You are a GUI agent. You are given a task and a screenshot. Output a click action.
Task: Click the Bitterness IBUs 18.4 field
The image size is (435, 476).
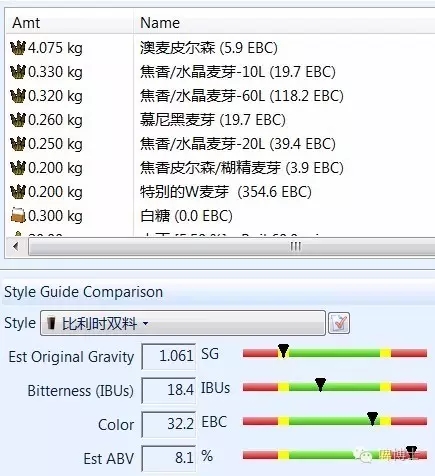click(x=169, y=390)
